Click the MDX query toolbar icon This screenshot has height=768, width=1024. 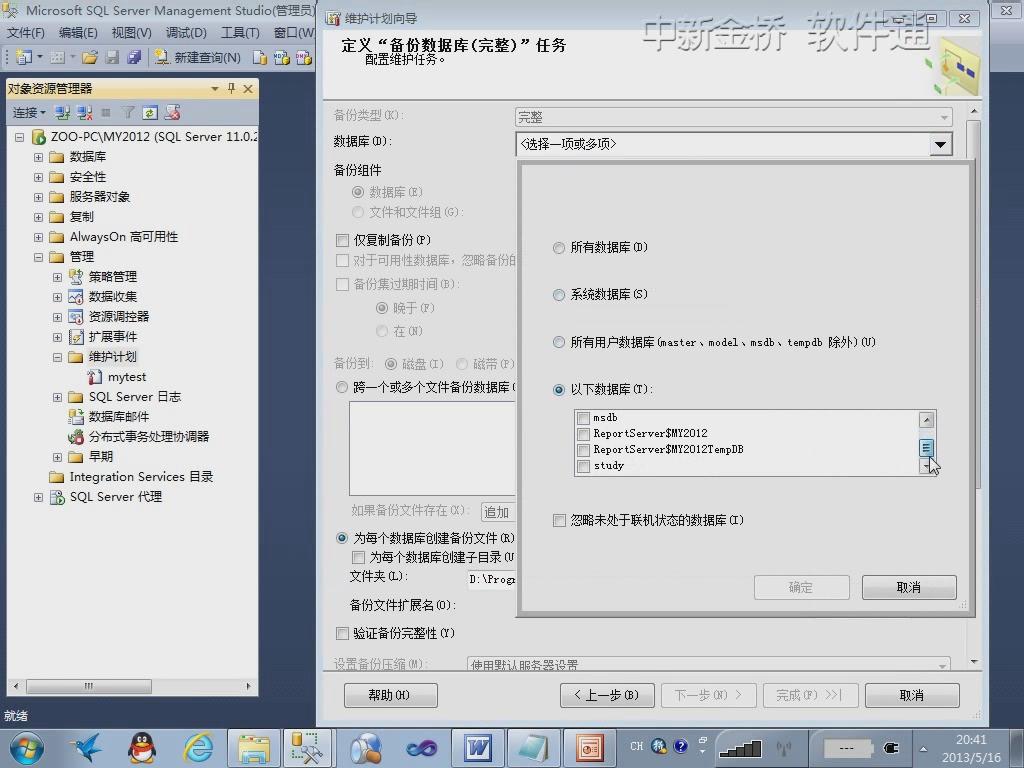point(281,57)
